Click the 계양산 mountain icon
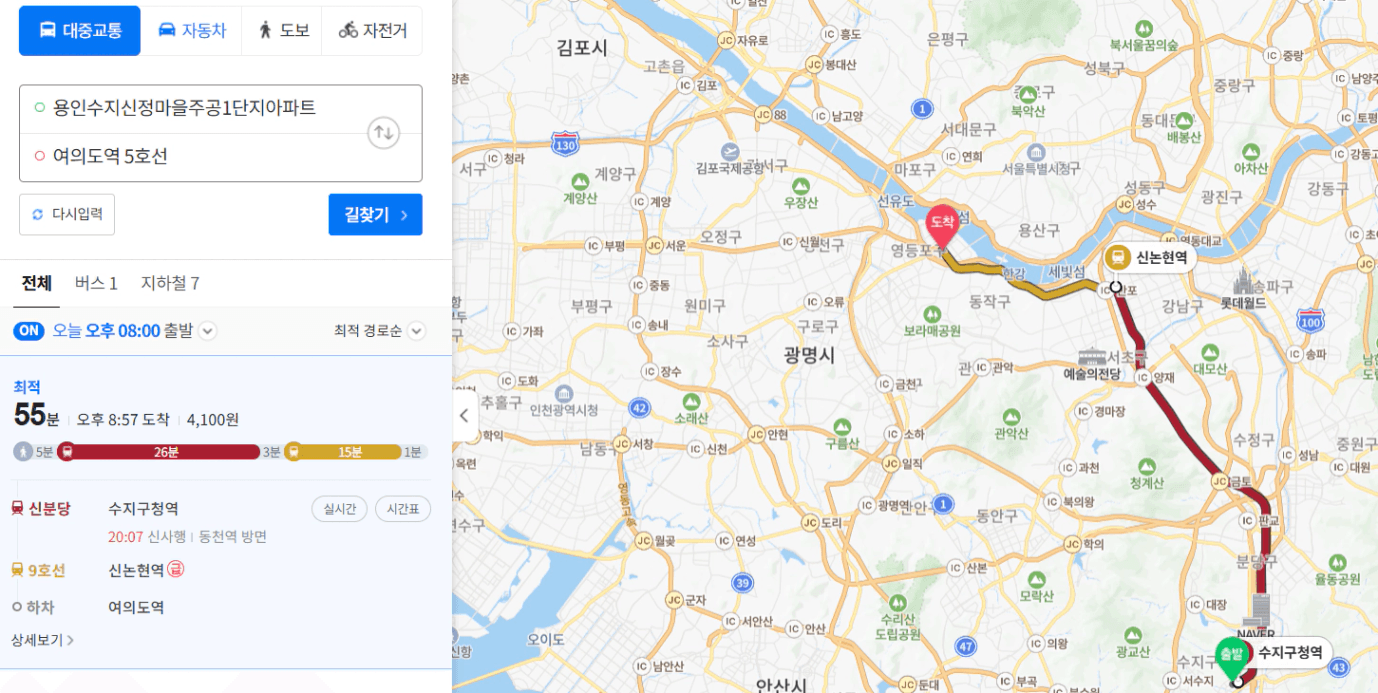Image resolution: width=1378 pixels, height=693 pixels. (579, 181)
